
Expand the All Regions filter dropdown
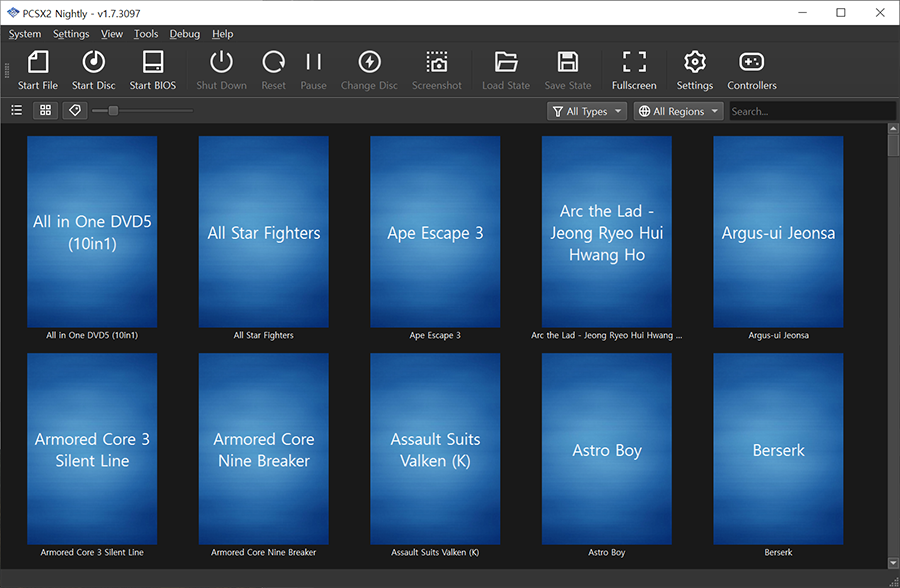(678, 111)
